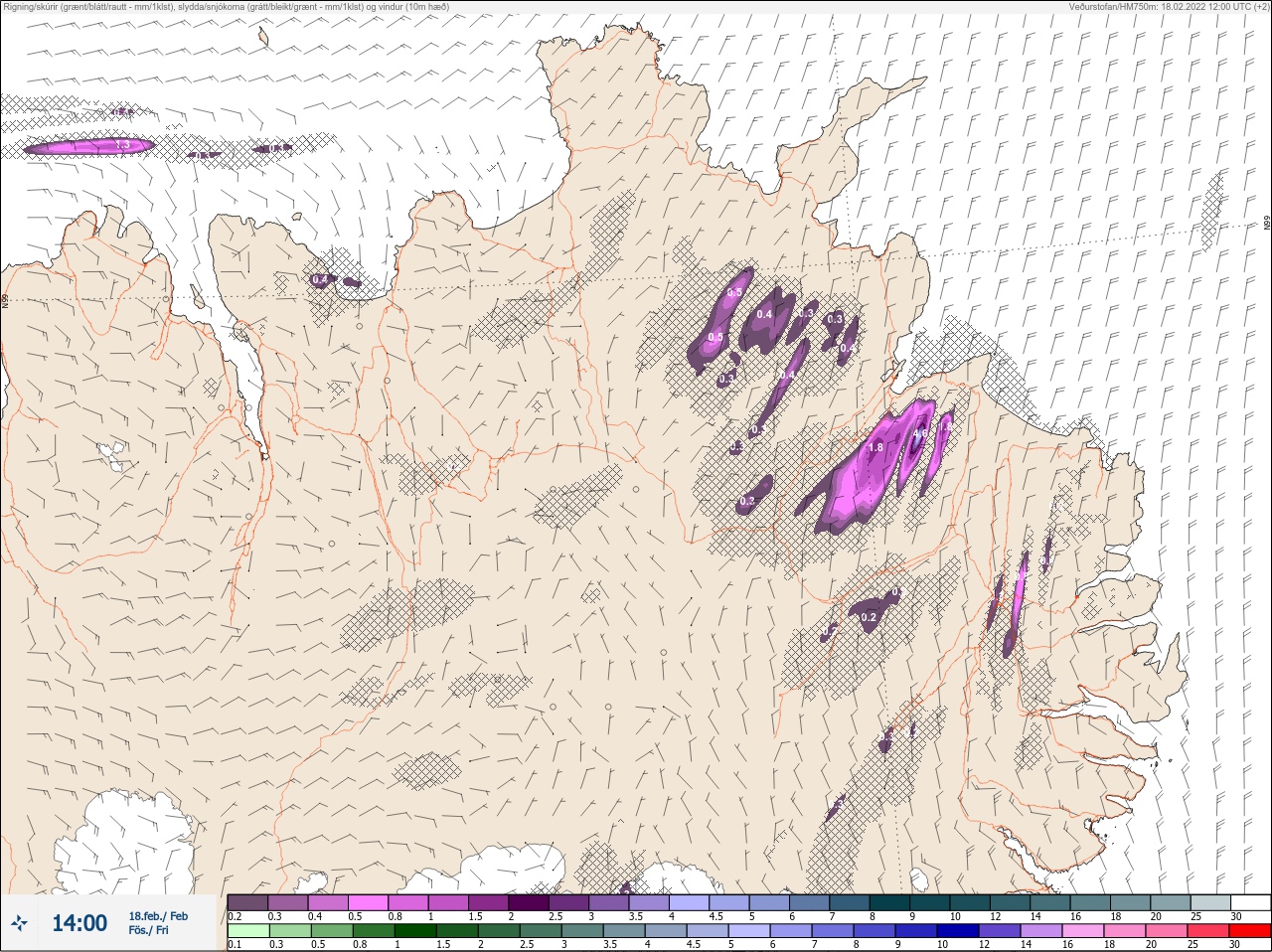Click the '0.1' value label in lower legend
The image size is (1272, 952).
click(x=235, y=945)
